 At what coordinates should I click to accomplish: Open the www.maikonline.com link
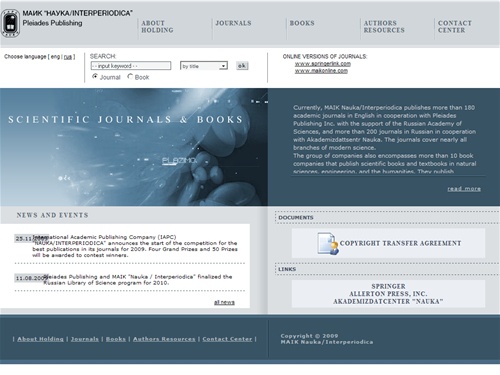(x=321, y=71)
